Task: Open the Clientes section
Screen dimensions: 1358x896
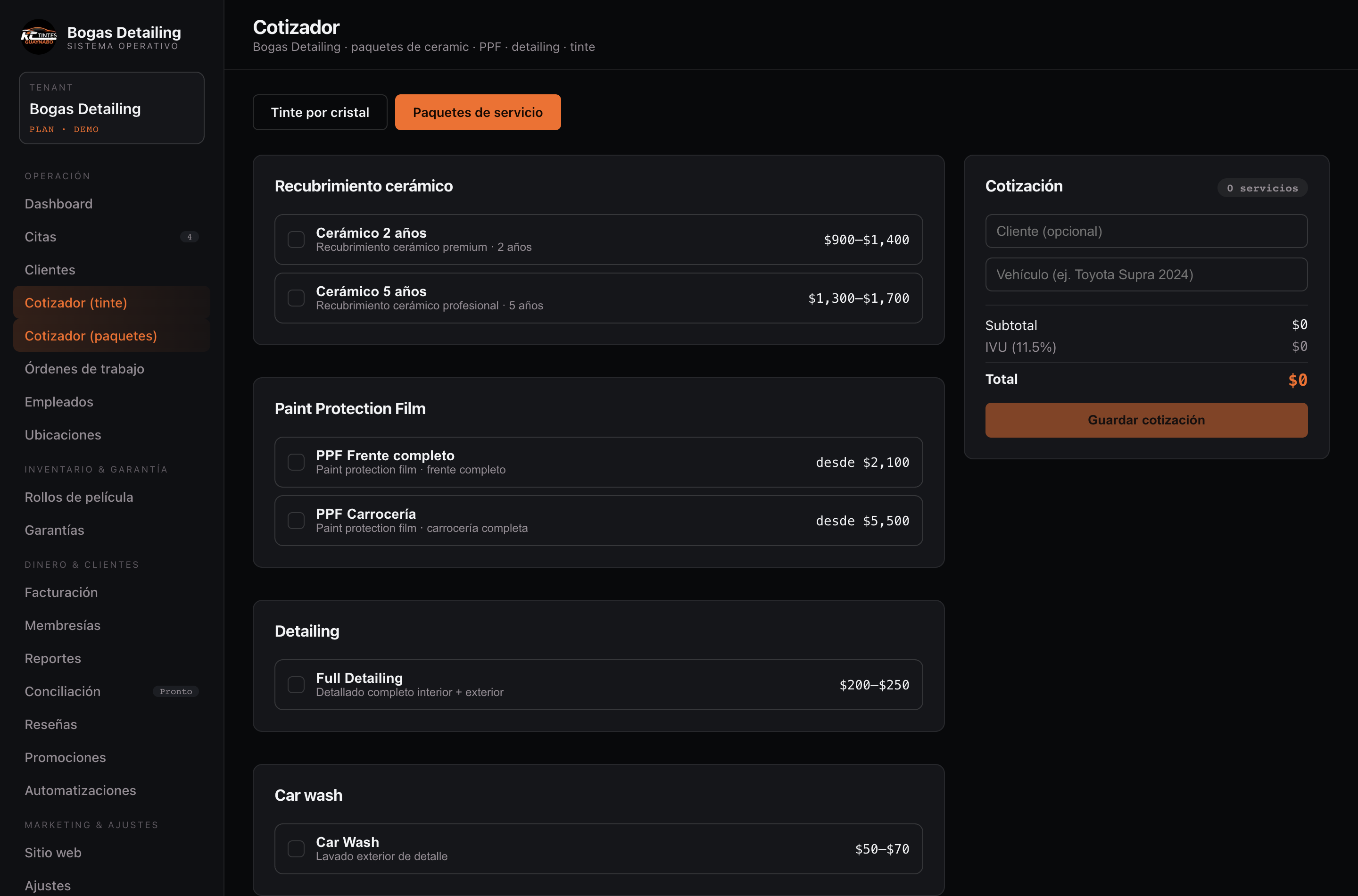Action: 111,270
